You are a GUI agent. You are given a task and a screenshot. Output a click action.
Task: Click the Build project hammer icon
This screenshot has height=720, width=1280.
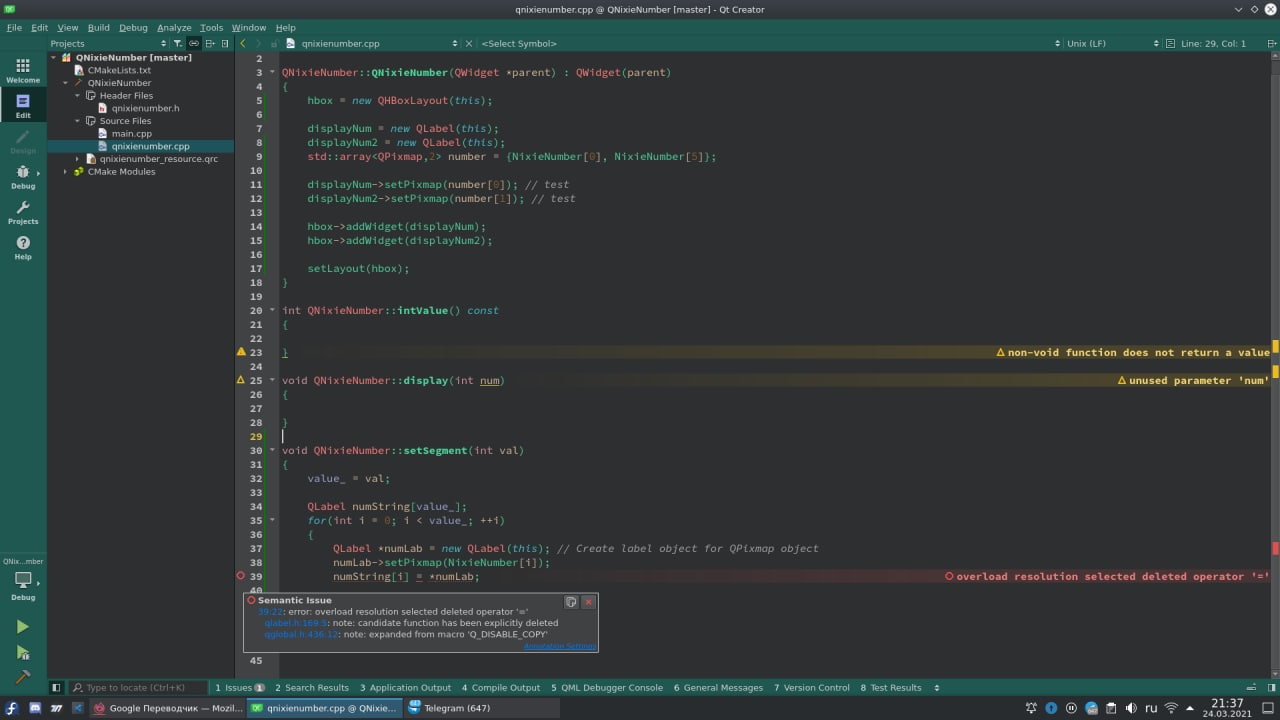(22, 677)
